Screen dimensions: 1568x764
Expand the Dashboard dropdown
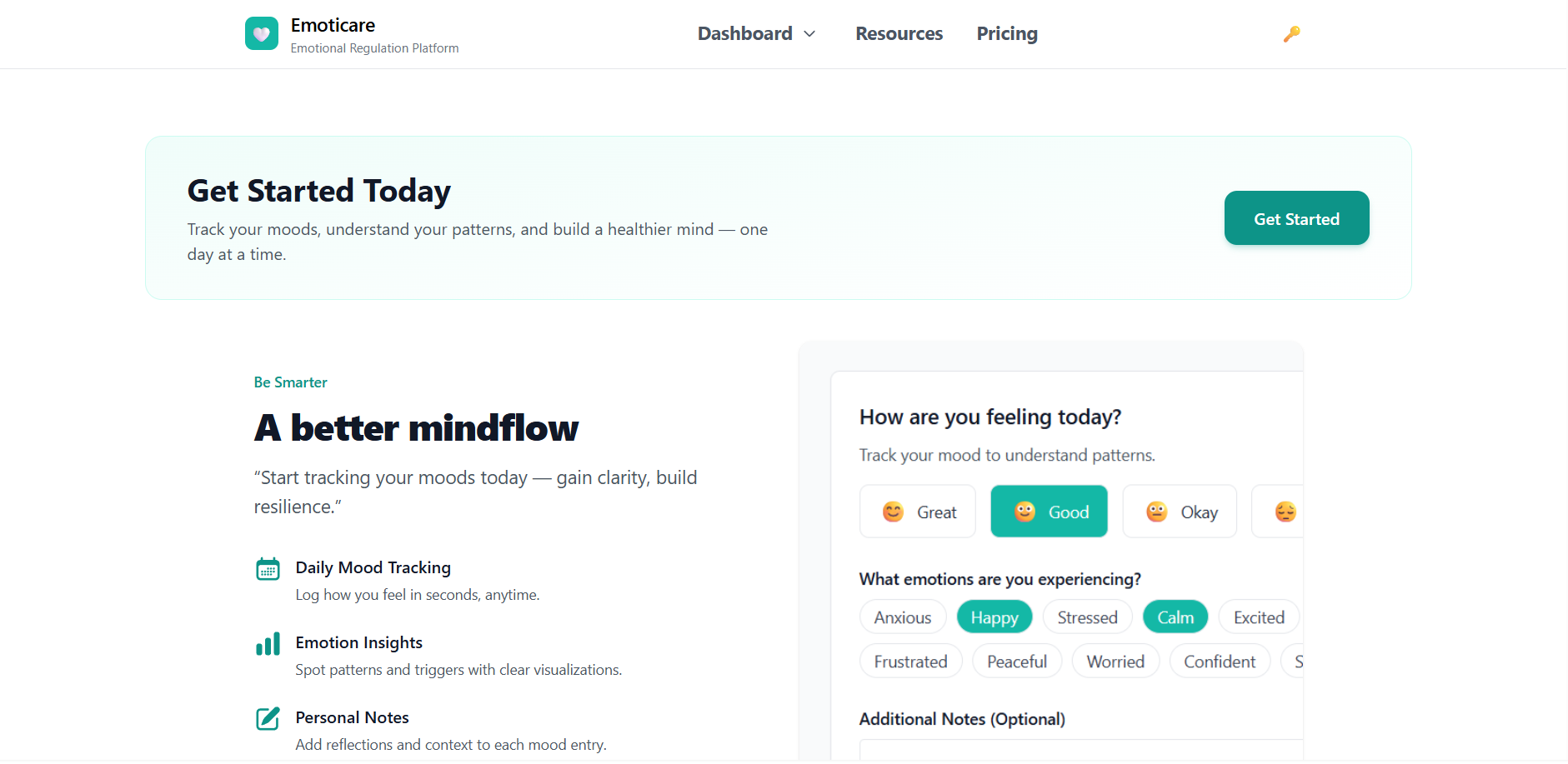click(757, 33)
